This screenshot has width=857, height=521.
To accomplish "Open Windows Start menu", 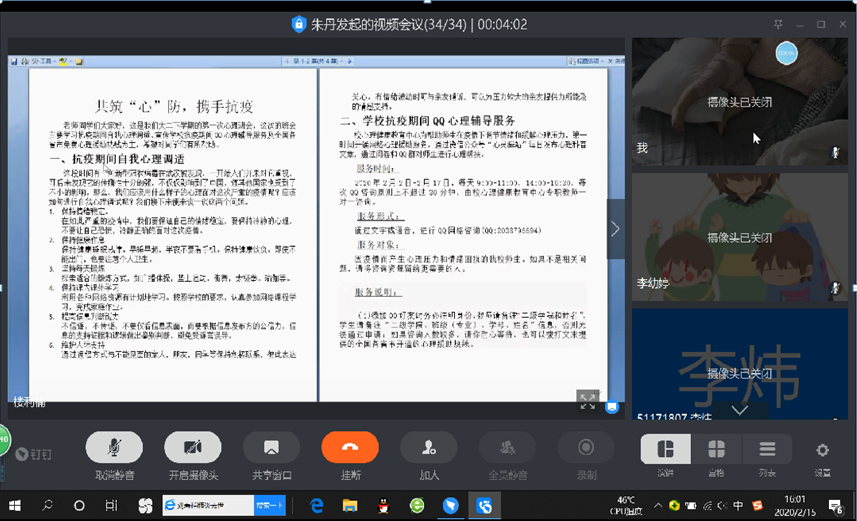I will pos(15,506).
